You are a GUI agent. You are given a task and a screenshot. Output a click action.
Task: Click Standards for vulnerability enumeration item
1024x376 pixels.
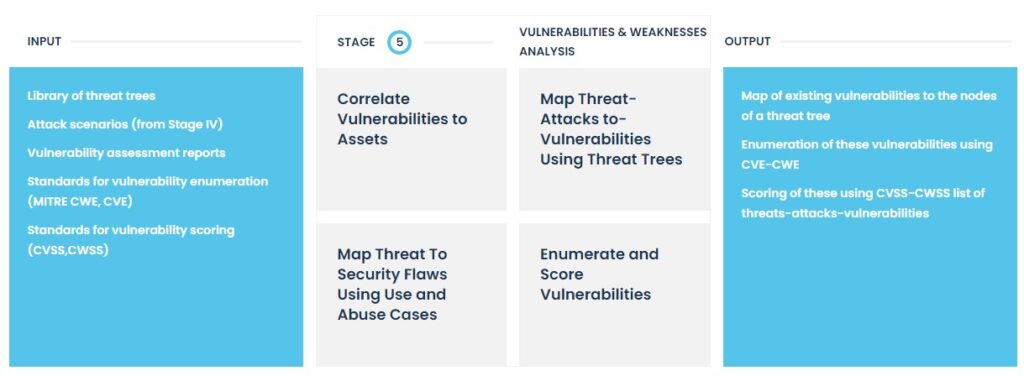(x=148, y=191)
